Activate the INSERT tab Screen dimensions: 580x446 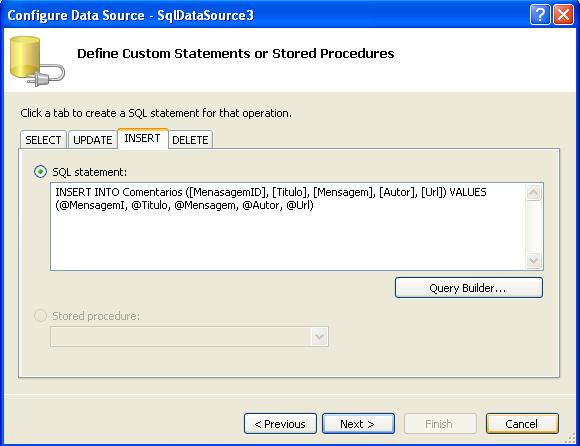click(x=142, y=138)
